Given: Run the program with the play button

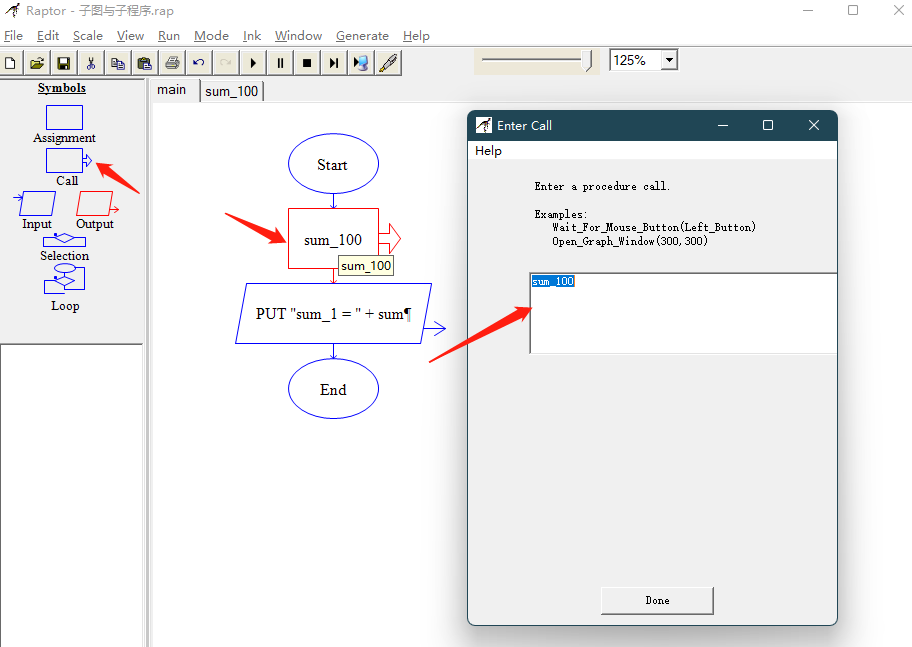Looking at the screenshot, I should [x=253, y=63].
